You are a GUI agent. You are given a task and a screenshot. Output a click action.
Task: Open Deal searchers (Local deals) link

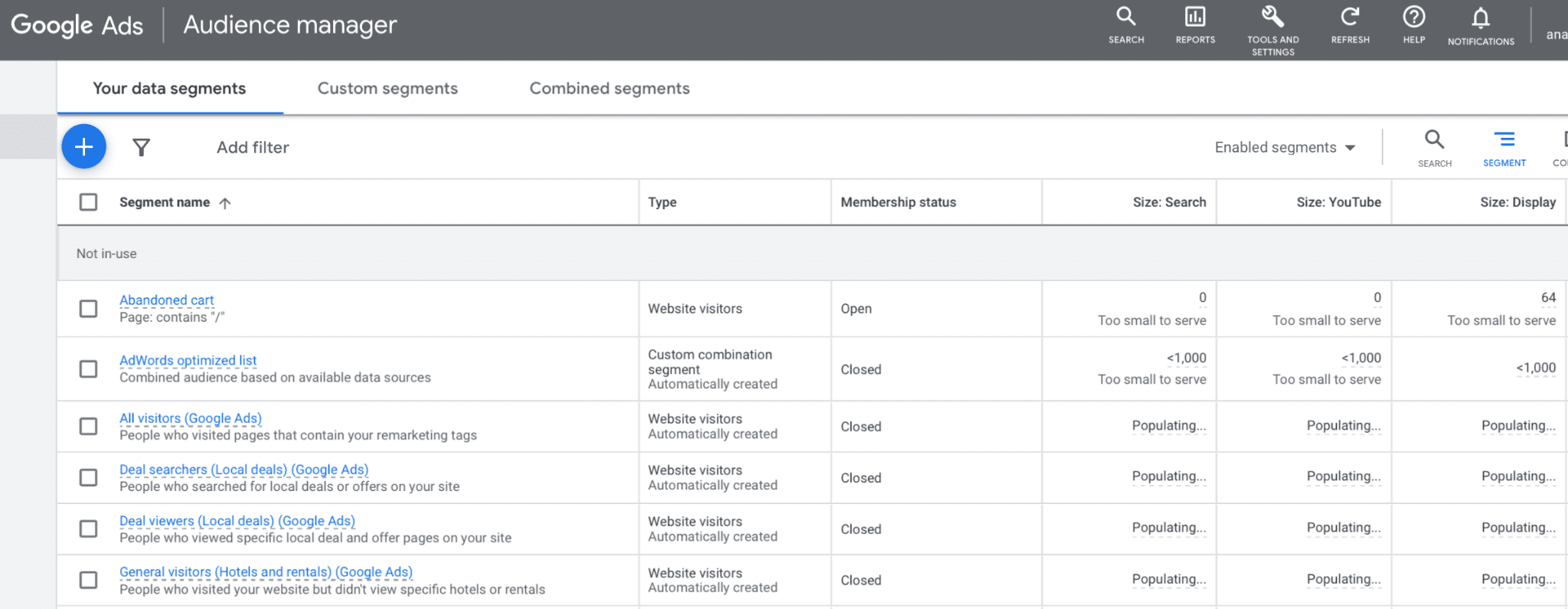click(243, 470)
